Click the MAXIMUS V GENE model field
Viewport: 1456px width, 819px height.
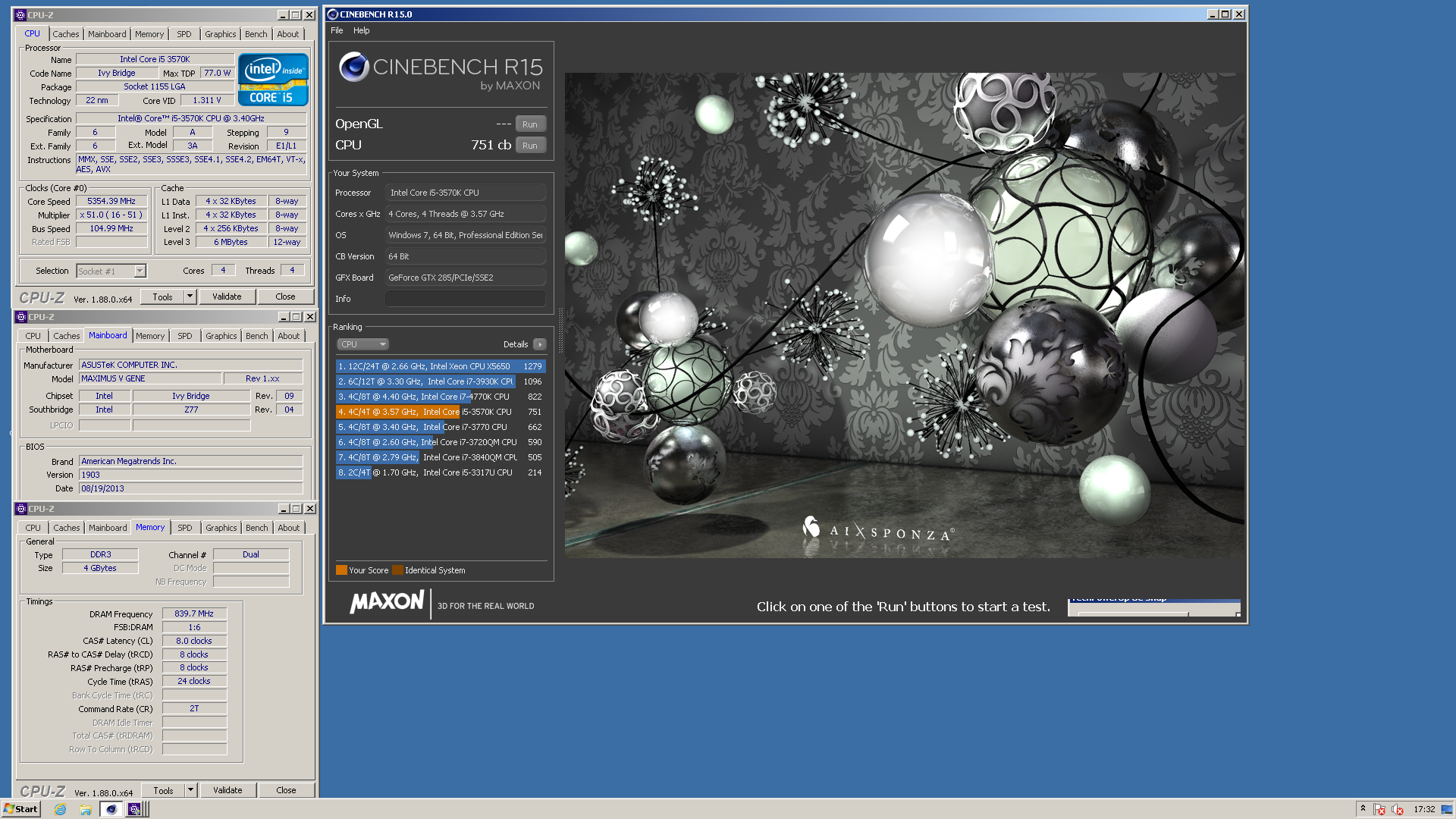coord(150,378)
